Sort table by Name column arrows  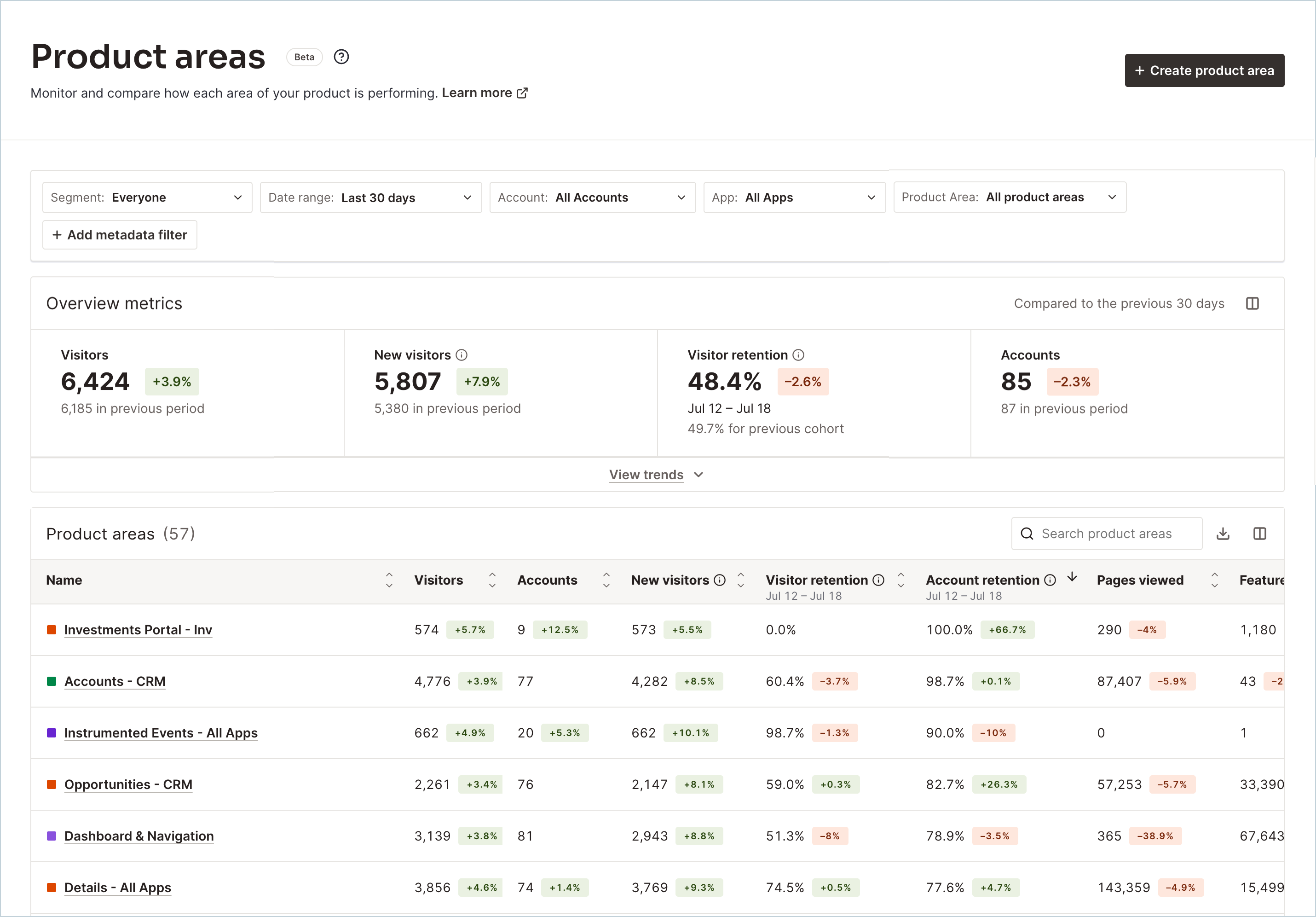click(x=389, y=580)
